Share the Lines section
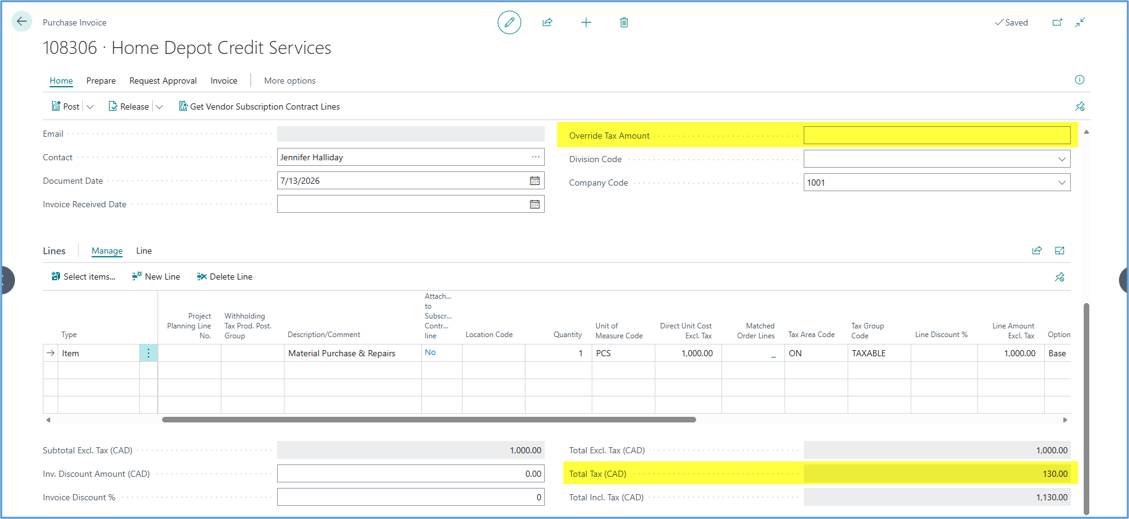The width and height of the screenshot is (1129, 519). (1037, 251)
